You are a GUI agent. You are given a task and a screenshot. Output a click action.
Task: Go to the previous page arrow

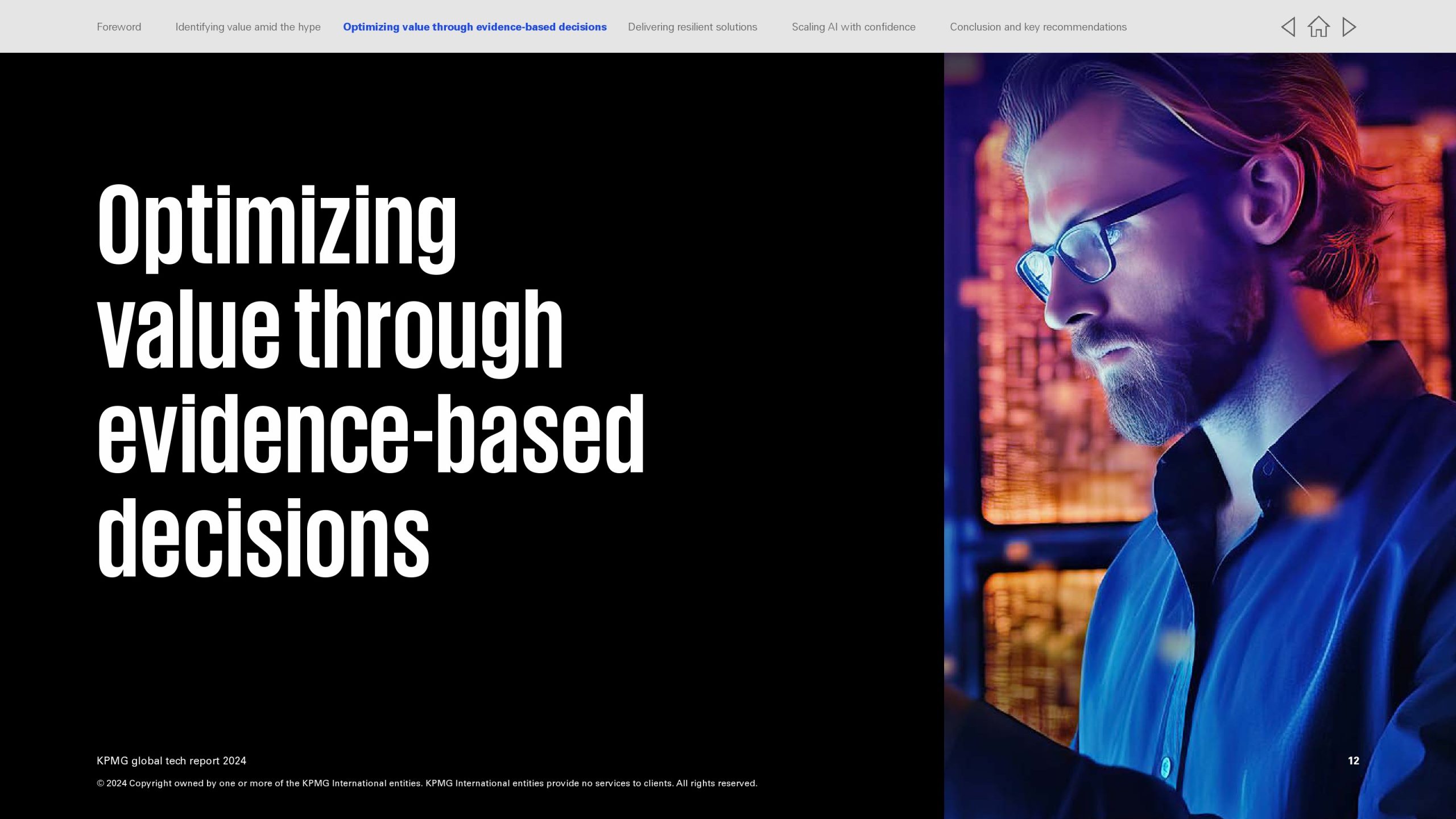tap(1288, 27)
